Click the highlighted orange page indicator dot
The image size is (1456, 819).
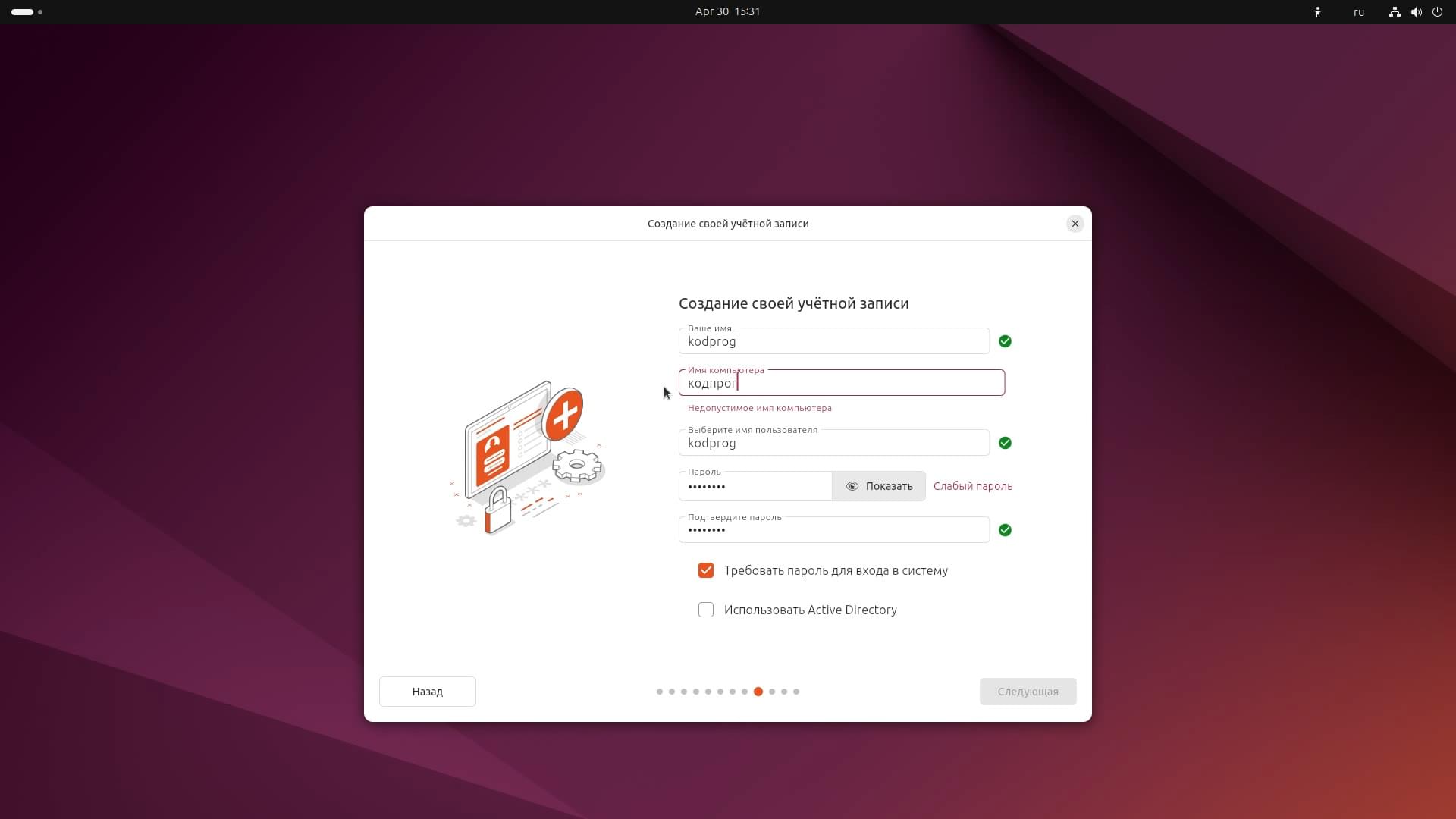click(x=758, y=692)
